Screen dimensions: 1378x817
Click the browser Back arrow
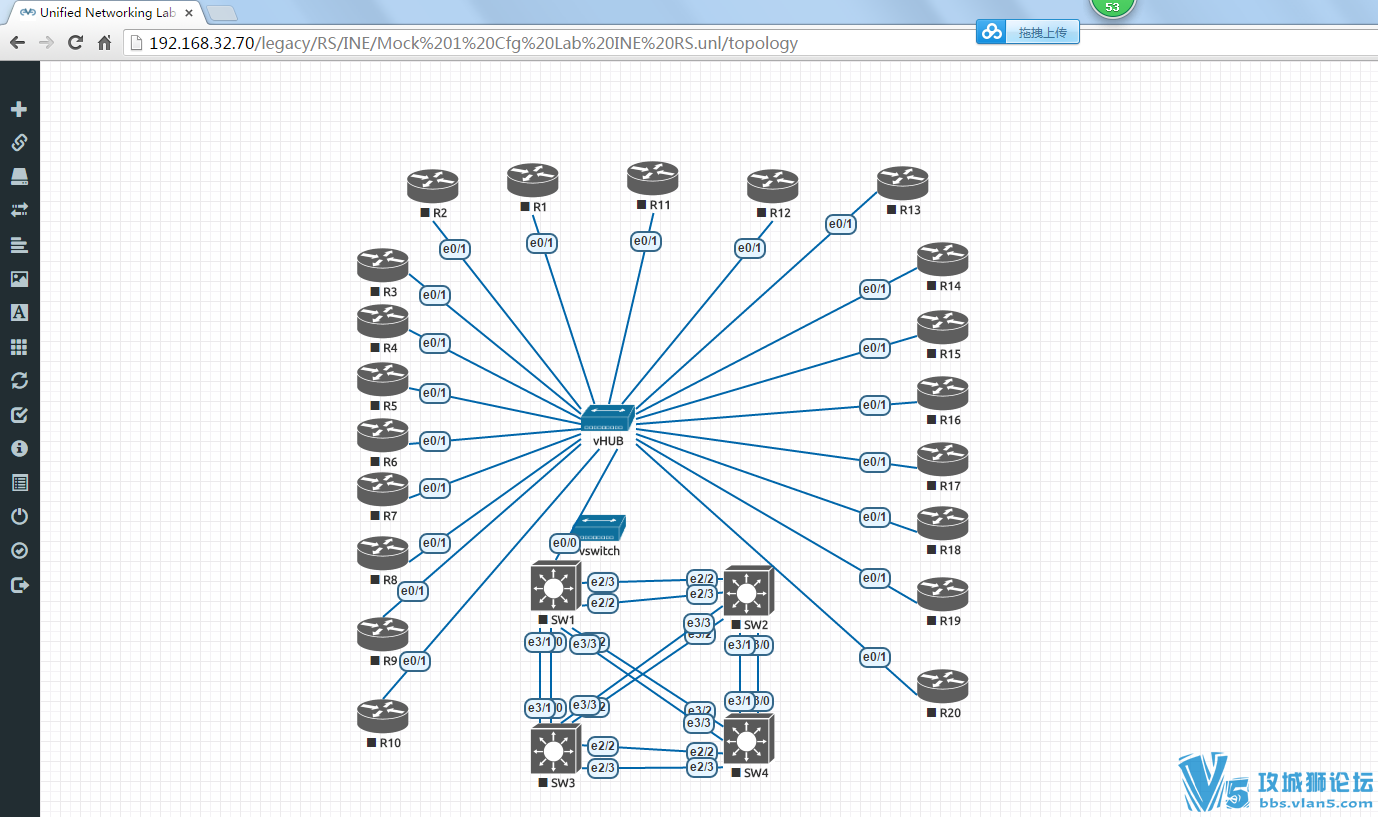(17, 43)
